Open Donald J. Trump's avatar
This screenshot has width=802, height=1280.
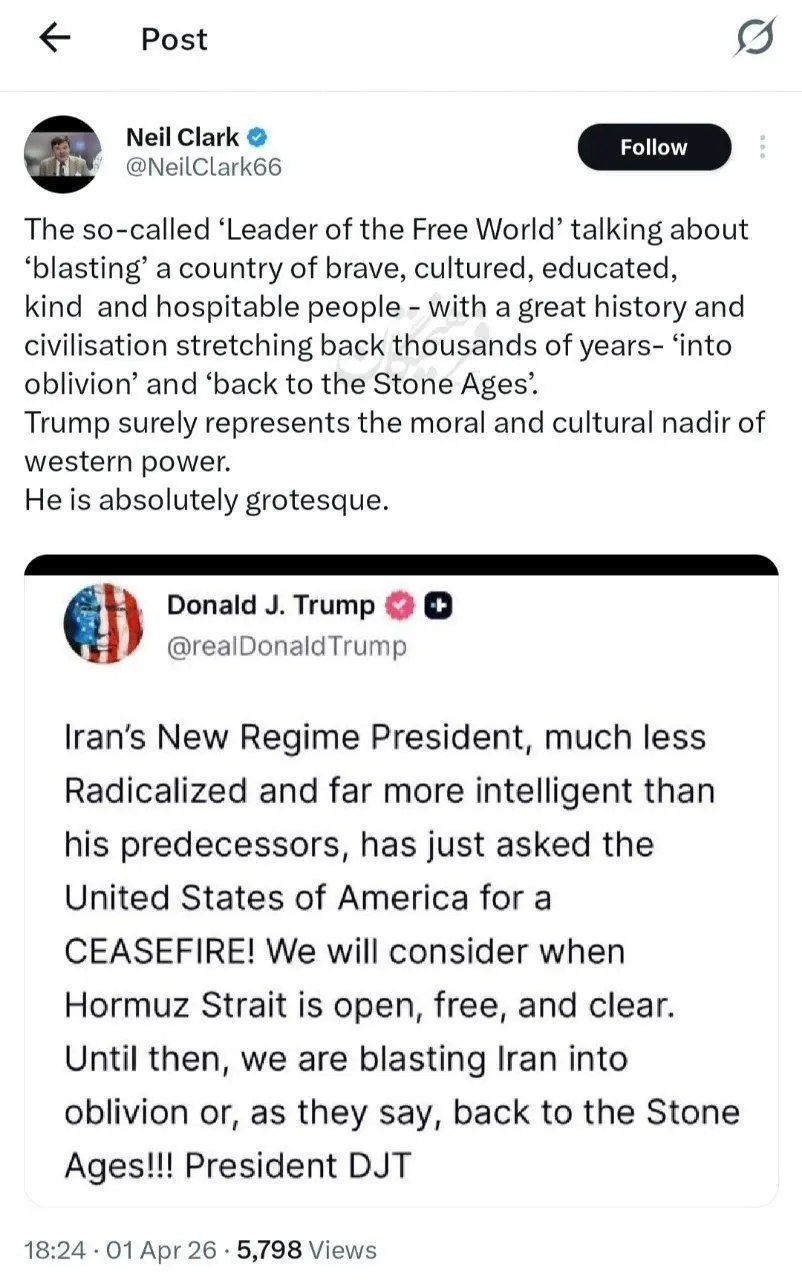103,623
